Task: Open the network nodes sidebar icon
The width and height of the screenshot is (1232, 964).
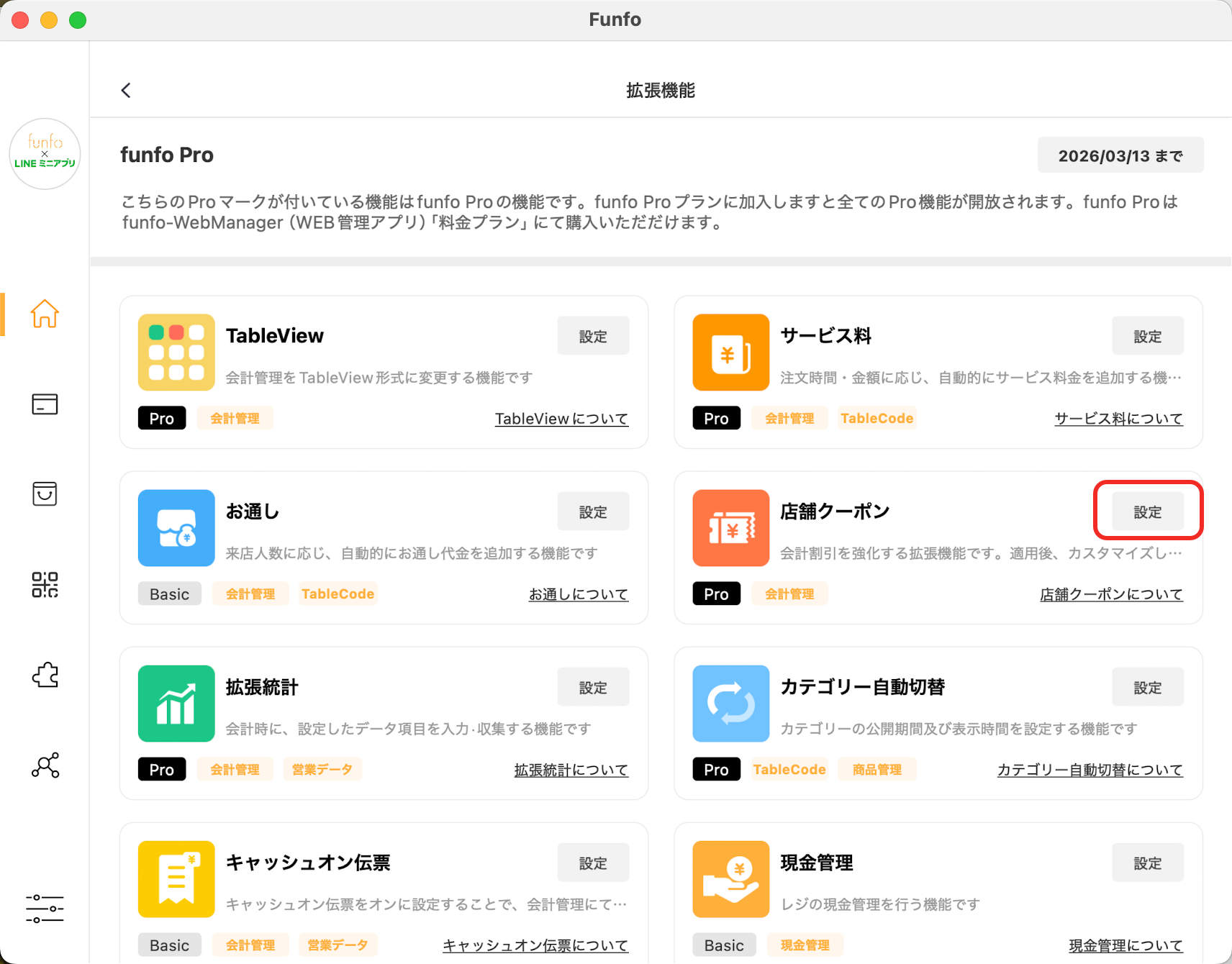Action: tap(45, 765)
